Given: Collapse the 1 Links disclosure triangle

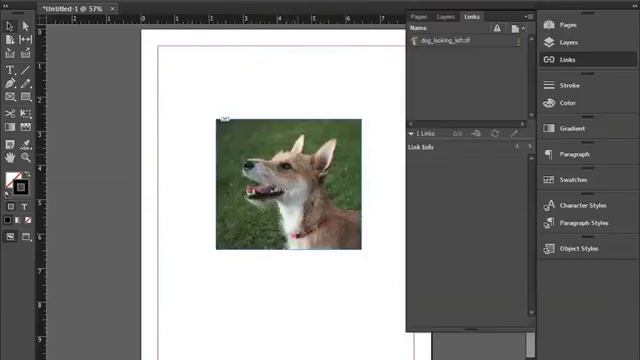Looking at the screenshot, I should point(411,133).
